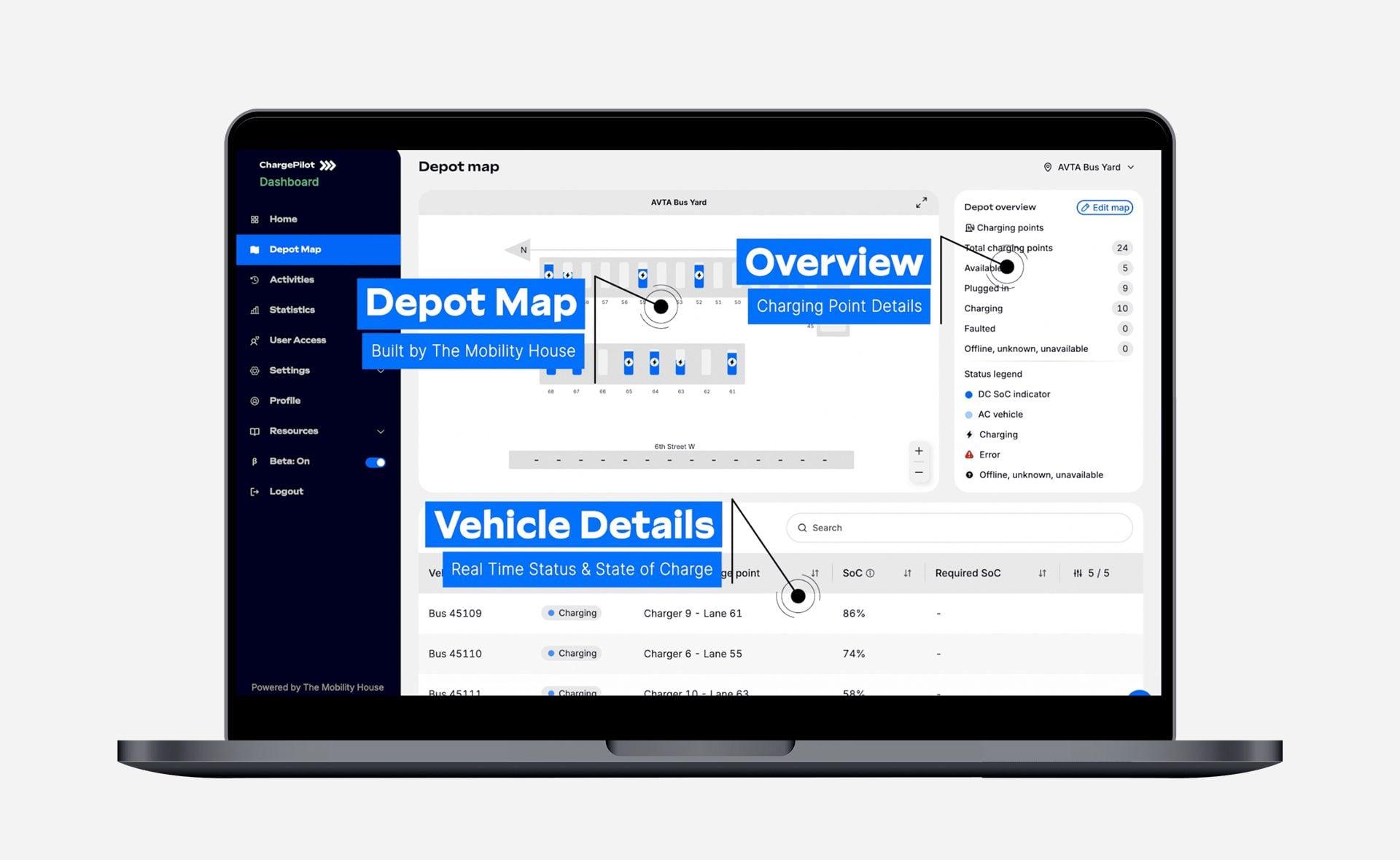Screen dimensions: 1400x860
Task: Click the User Access key icon
Action: [254, 340]
